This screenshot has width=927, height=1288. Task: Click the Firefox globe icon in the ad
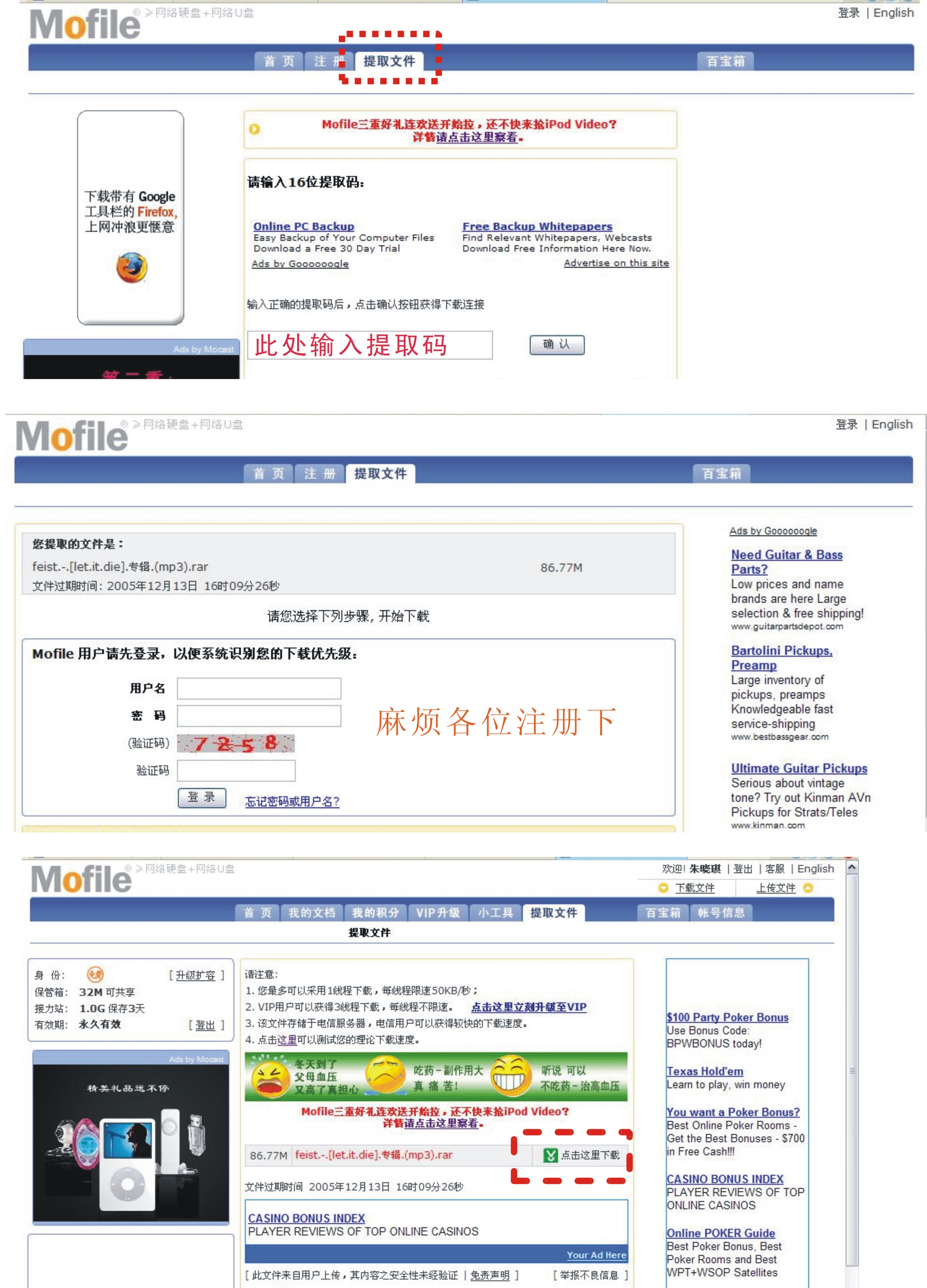pos(132,268)
